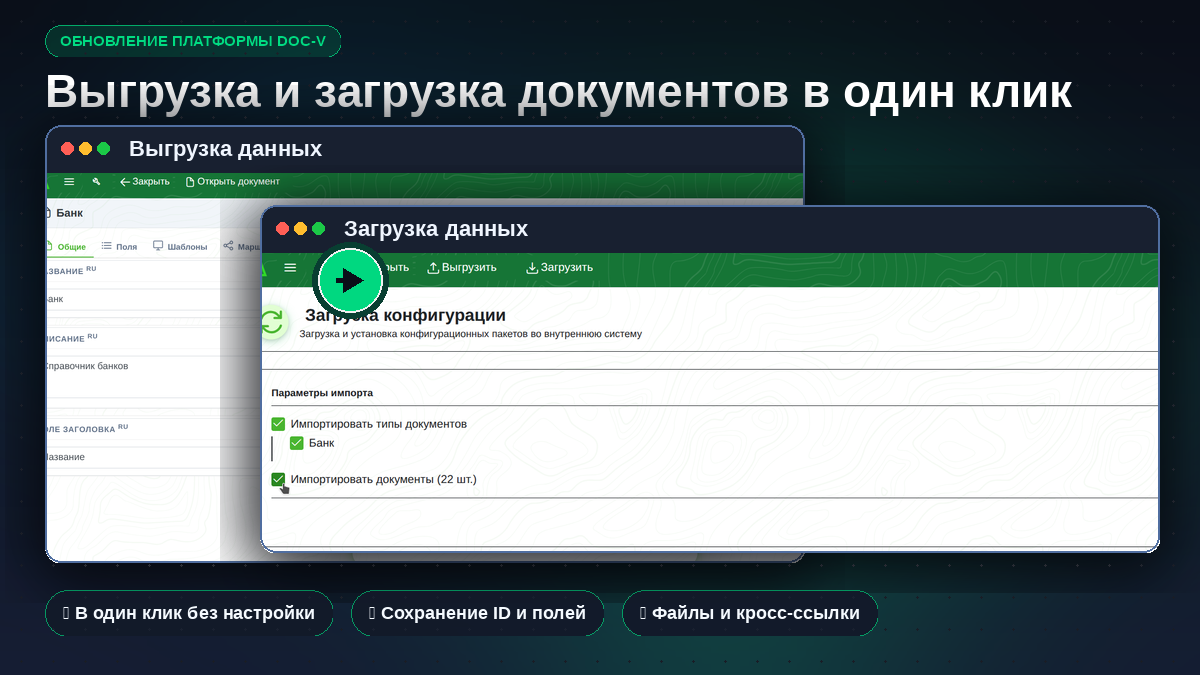
Task: Click the Загрузка данных window title
Action: 436,229
